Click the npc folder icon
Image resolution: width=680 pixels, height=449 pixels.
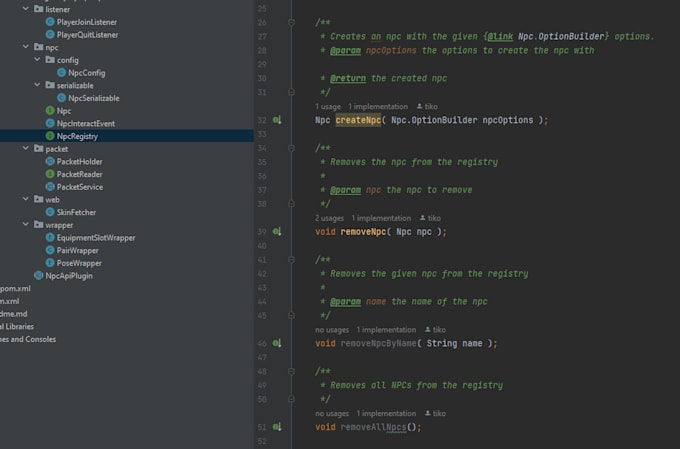(39, 47)
